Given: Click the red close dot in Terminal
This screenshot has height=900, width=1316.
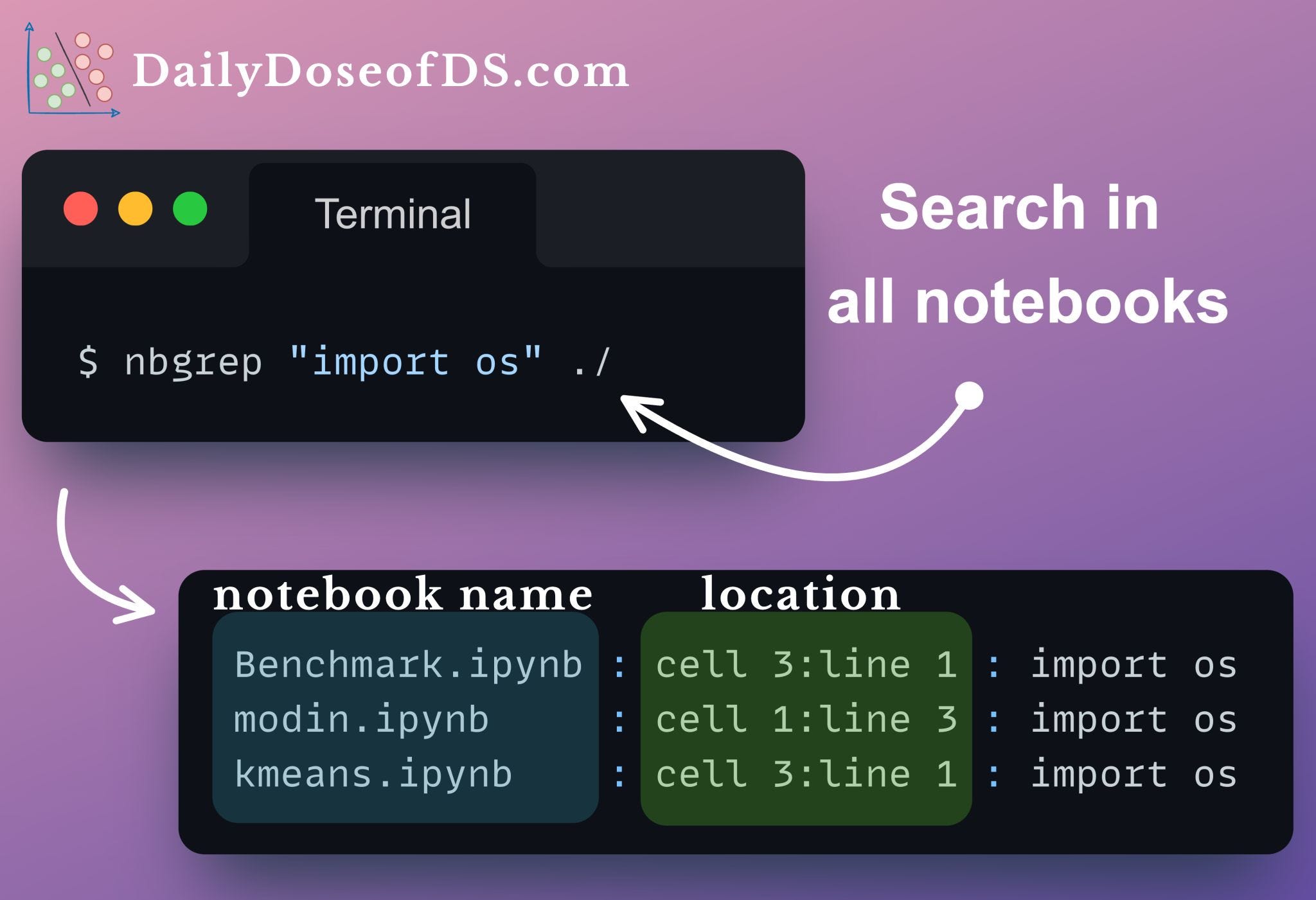Looking at the screenshot, I should click(x=81, y=209).
